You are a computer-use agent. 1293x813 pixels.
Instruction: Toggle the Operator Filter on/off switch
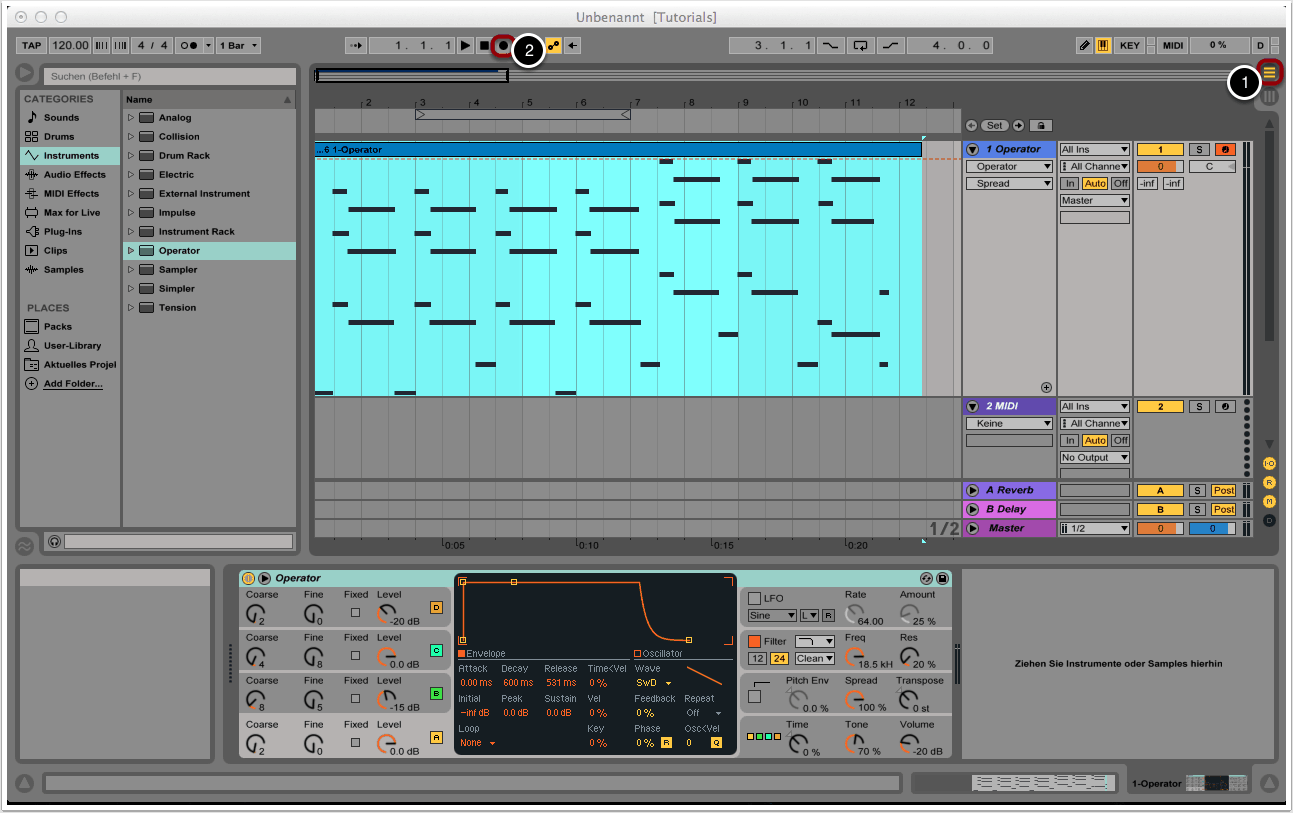[755, 641]
